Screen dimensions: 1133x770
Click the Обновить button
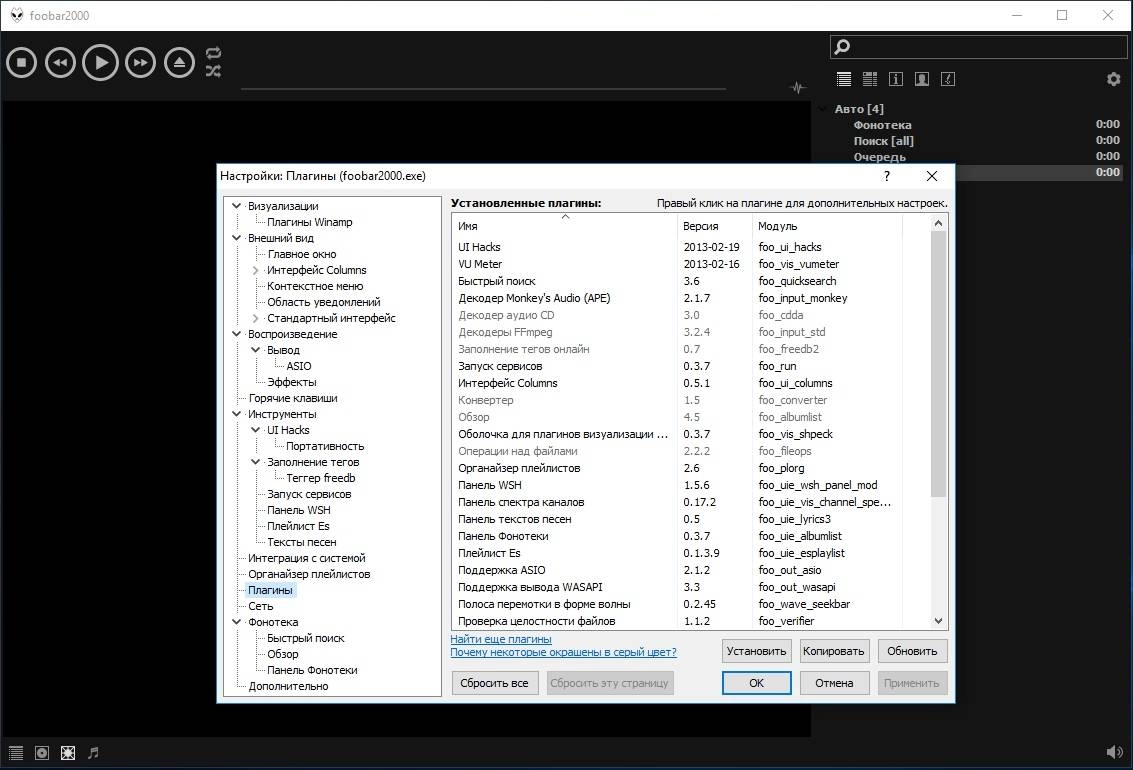point(912,651)
